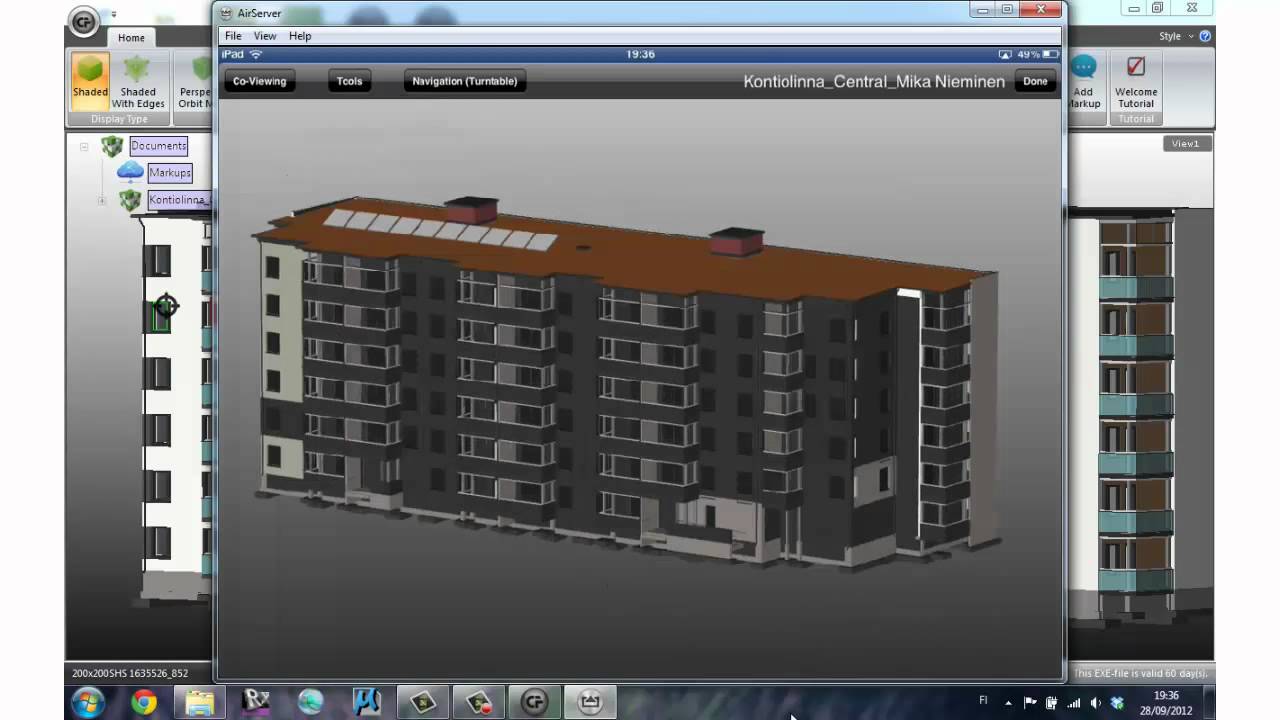Click the Dropbox tray icon
The height and width of the screenshot is (720, 1280).
pyautogui.click(x=1118, y=703)
